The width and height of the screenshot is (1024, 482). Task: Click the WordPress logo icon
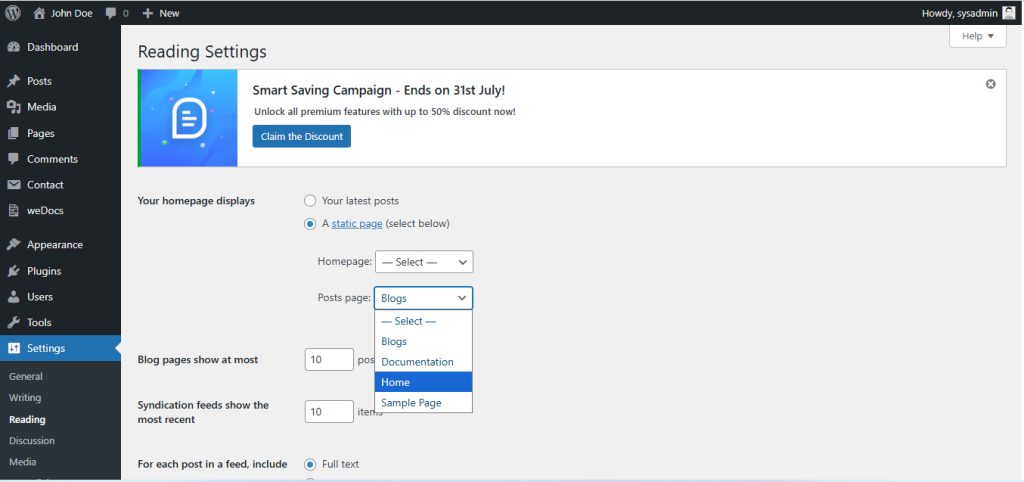click(x=13, y=13)
